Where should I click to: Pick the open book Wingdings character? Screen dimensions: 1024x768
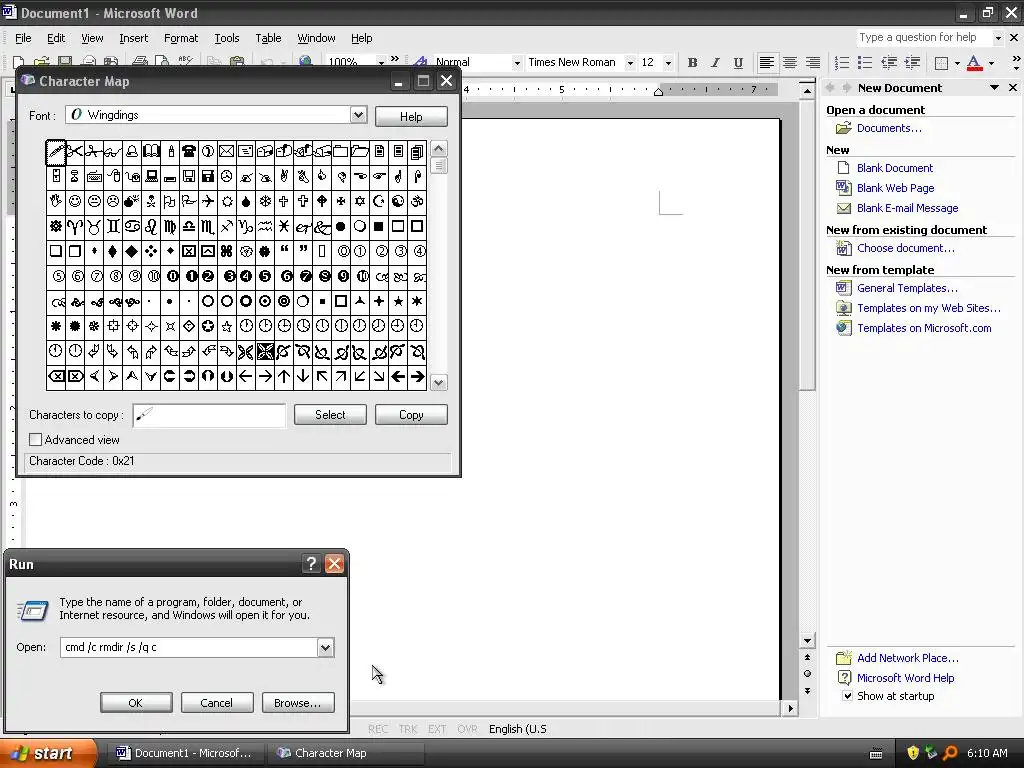pos(151,152)
